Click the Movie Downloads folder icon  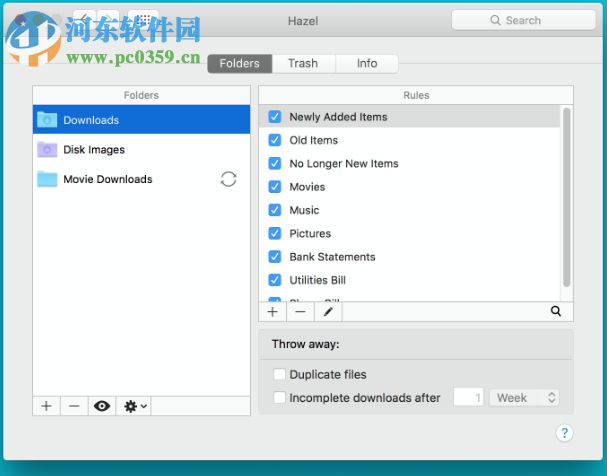(47, 179)
